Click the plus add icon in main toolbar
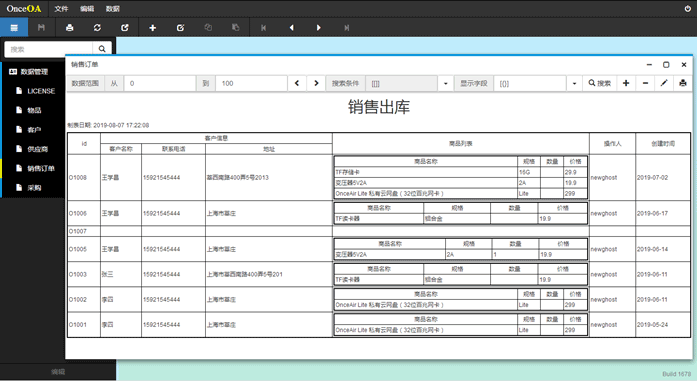The width and height of the screenshot is (697, 381). coord(152,28)
